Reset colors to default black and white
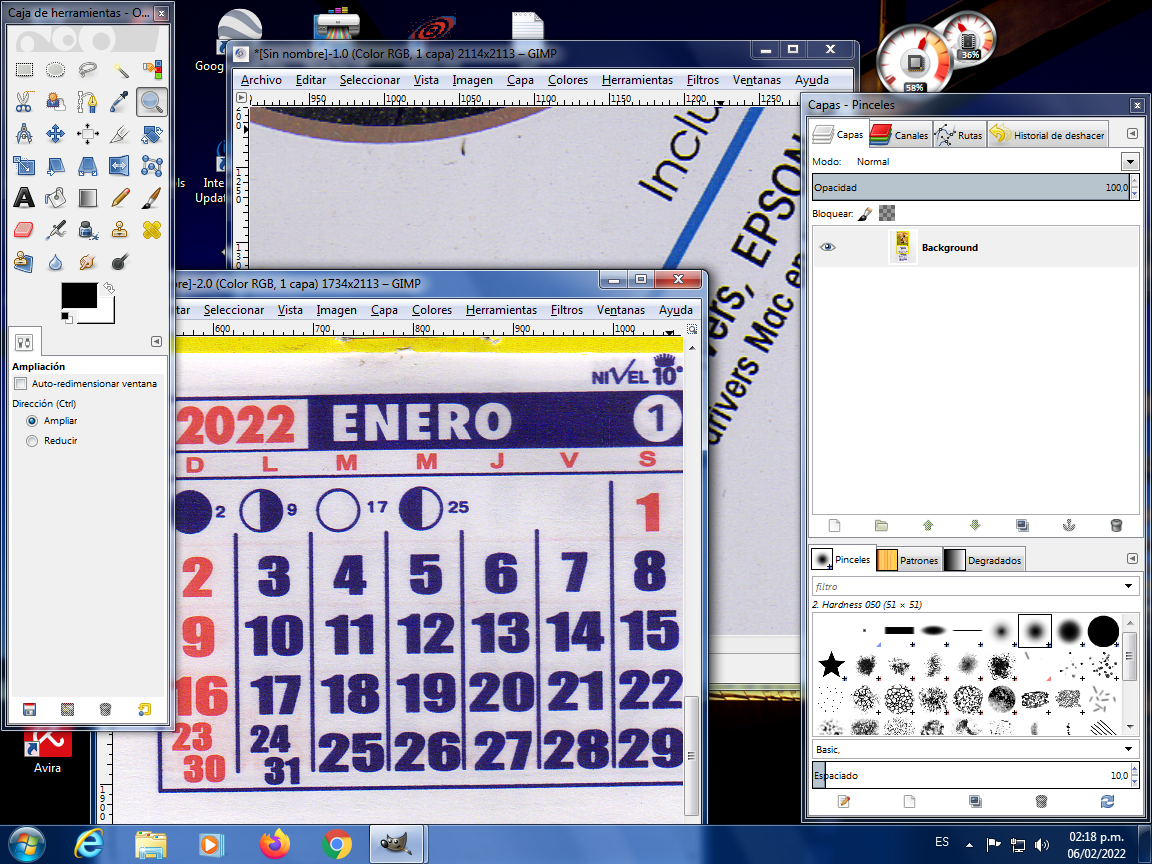This screenshot has width=1152, height=864. coord(67,317)
